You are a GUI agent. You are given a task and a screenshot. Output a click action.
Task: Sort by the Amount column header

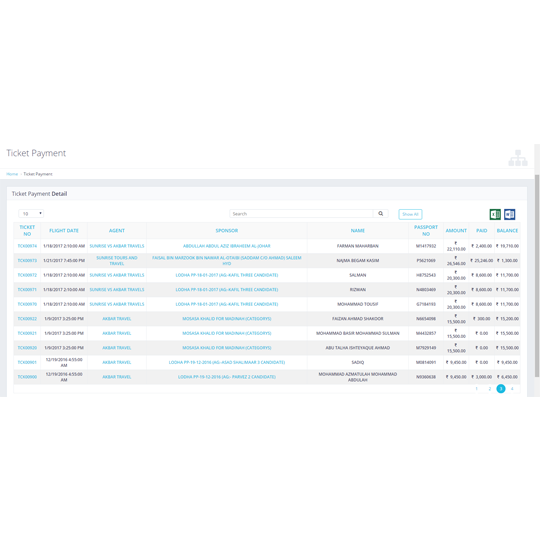[x=456, y=230]
